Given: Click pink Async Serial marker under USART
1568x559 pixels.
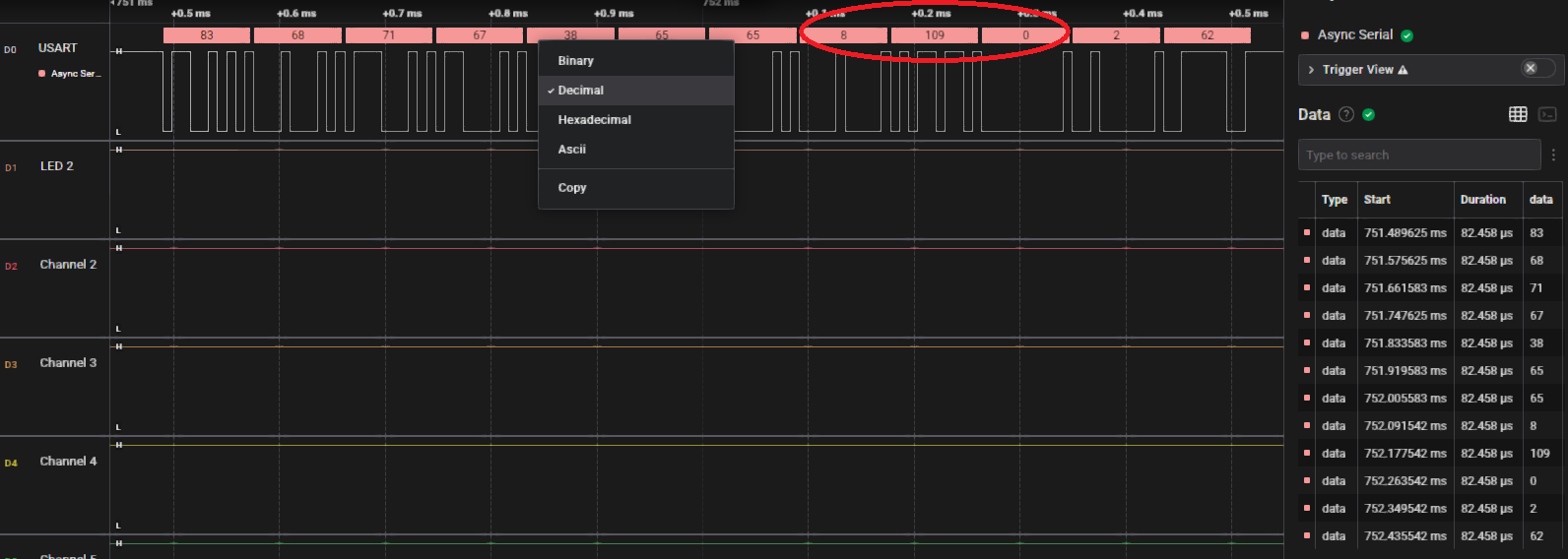Looking at the screenshot, I should point(41,74).
